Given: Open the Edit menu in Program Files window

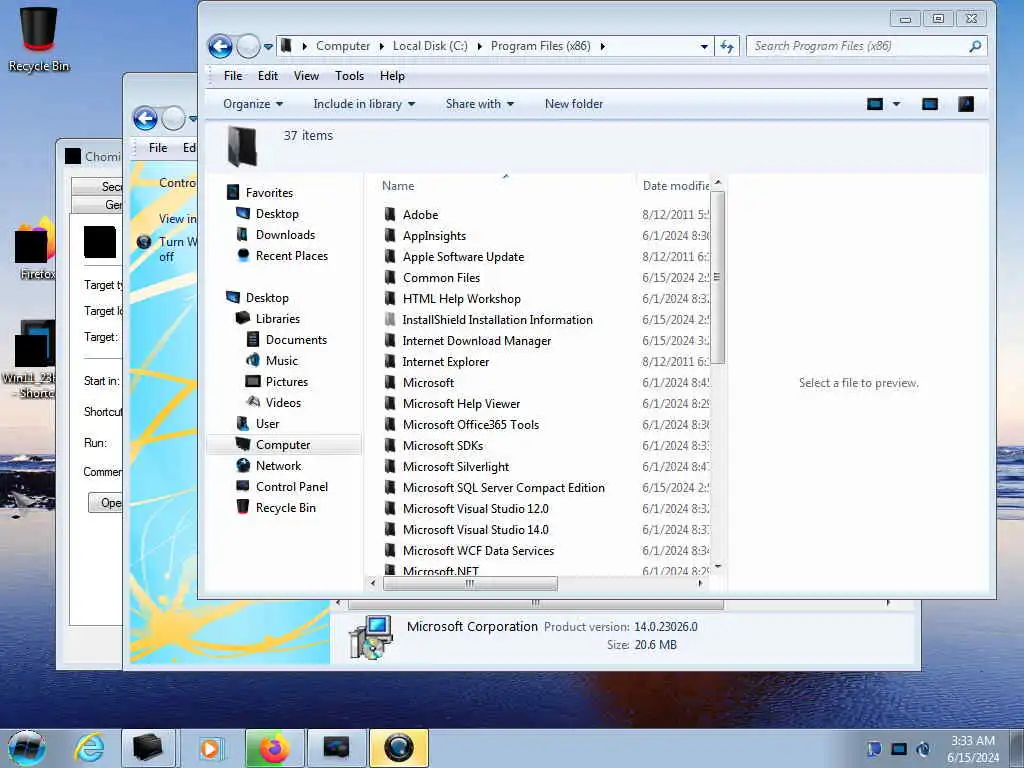Looking at the screenshot, I should click(268, 76).
